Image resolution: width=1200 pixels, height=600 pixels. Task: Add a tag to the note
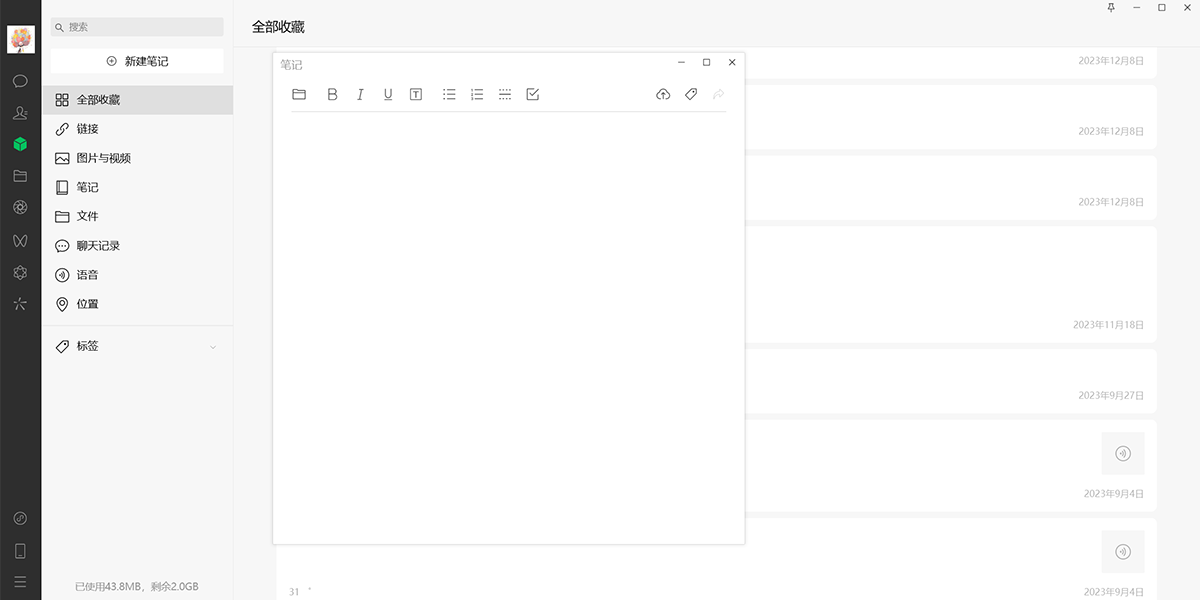tap(690, 94)
